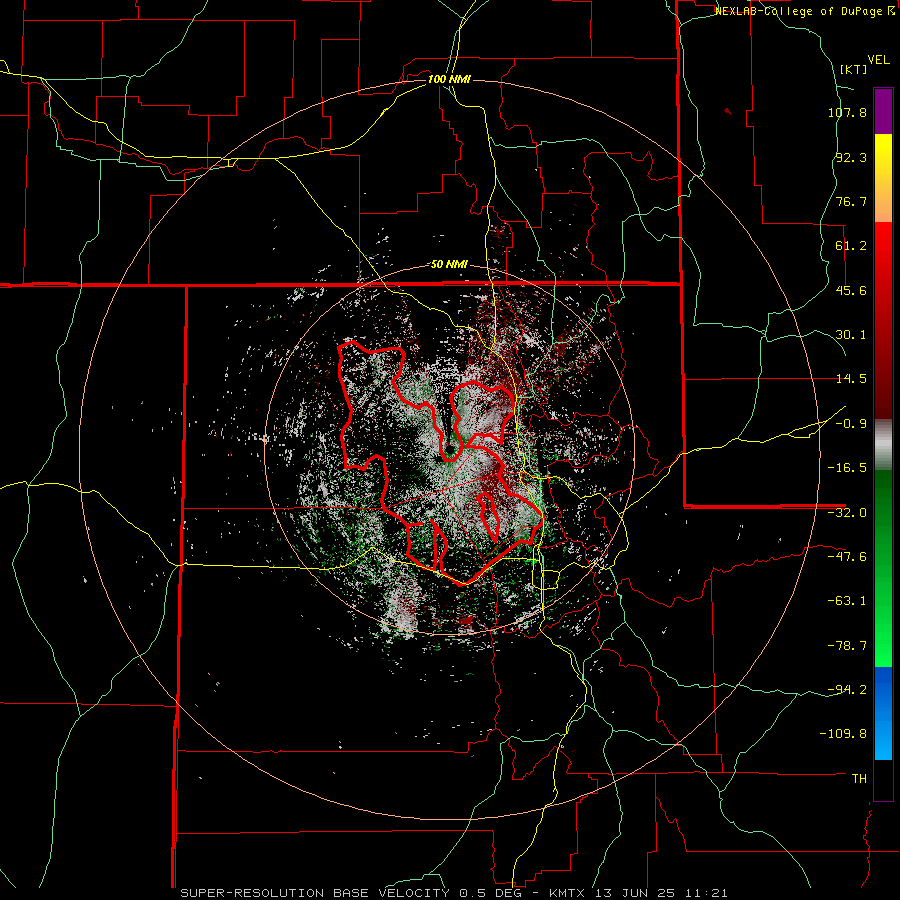The width and height of the screenshot is (900, 900).
Task: Click the -0.9 value on the velocity scale
Action: coord(851,424)
